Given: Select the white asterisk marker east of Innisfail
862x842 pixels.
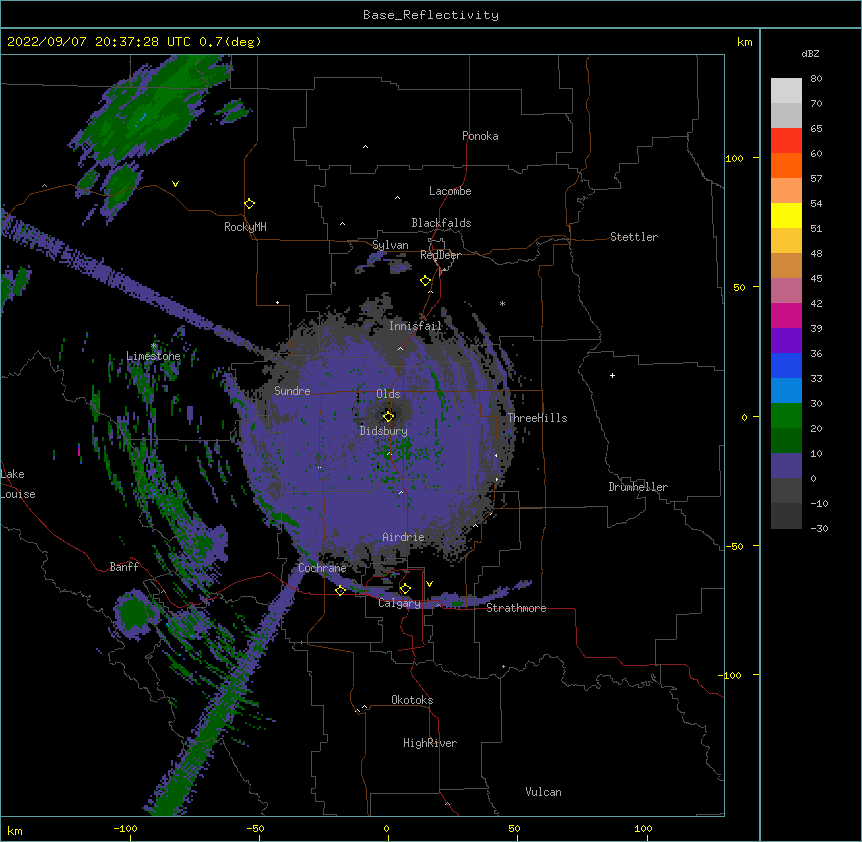Looking at the screenshot, I should click(x=502, y=303).
